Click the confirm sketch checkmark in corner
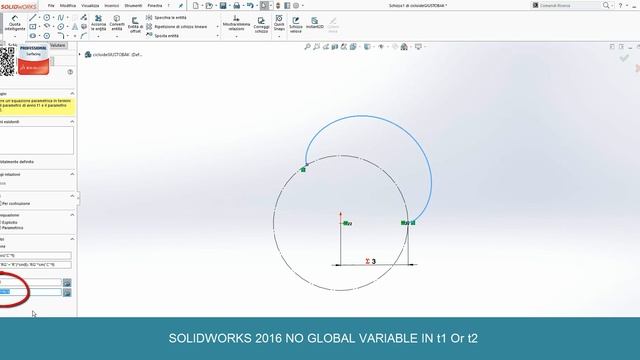Screen dimensions: 640x360 click(624, 59)
